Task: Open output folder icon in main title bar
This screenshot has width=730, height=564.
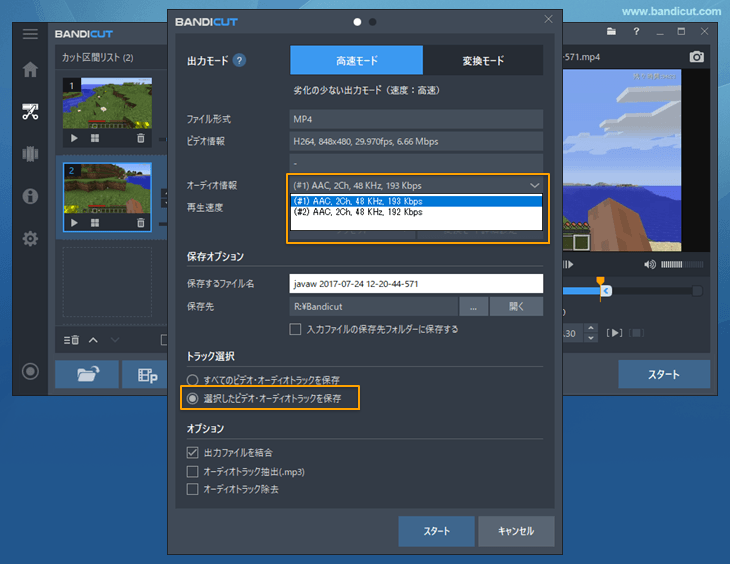Action: pyautogui.click(x=611, y=32)
